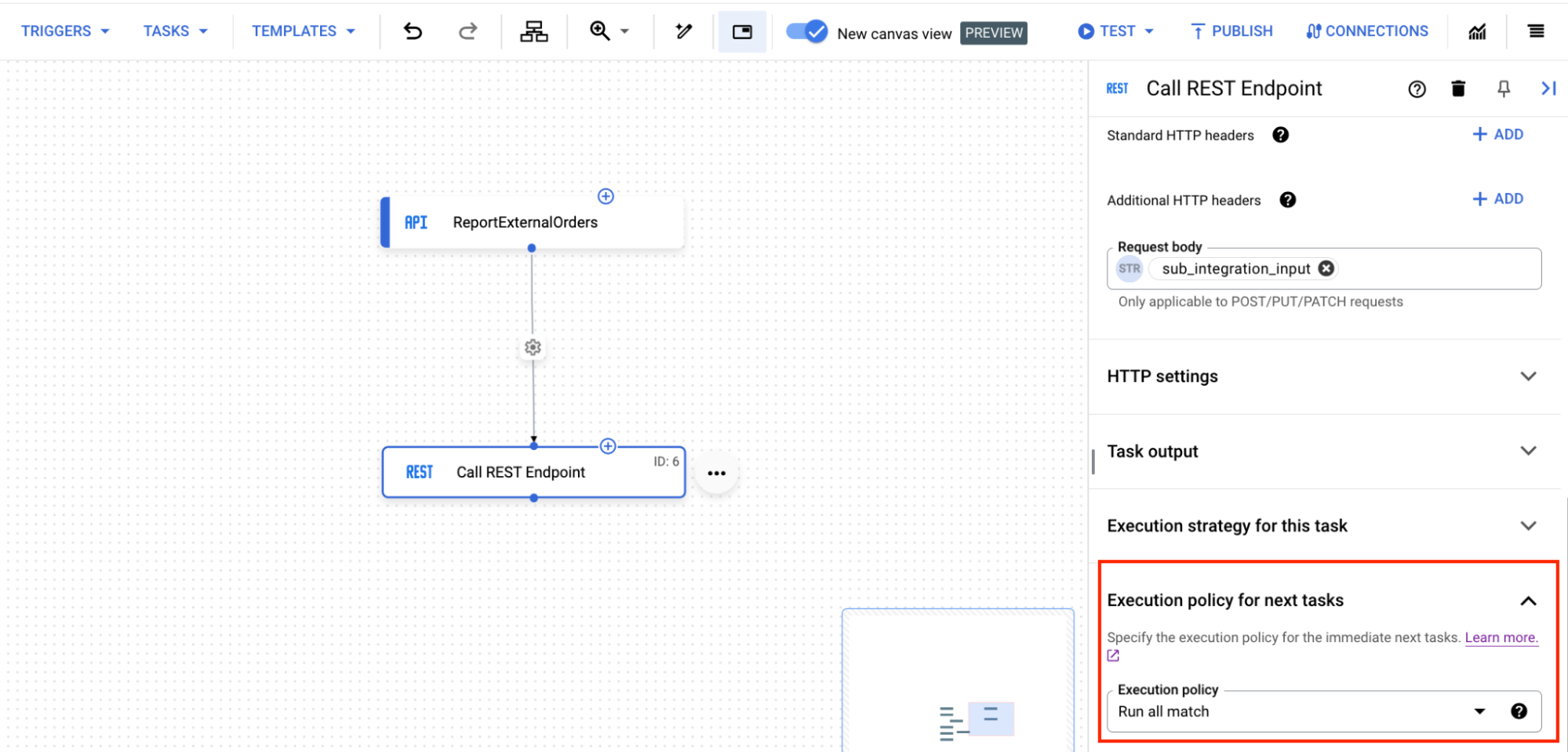
Task: Select the Call REST Endpoint task node
Action: pyautogui.click(x=533, y=472)
